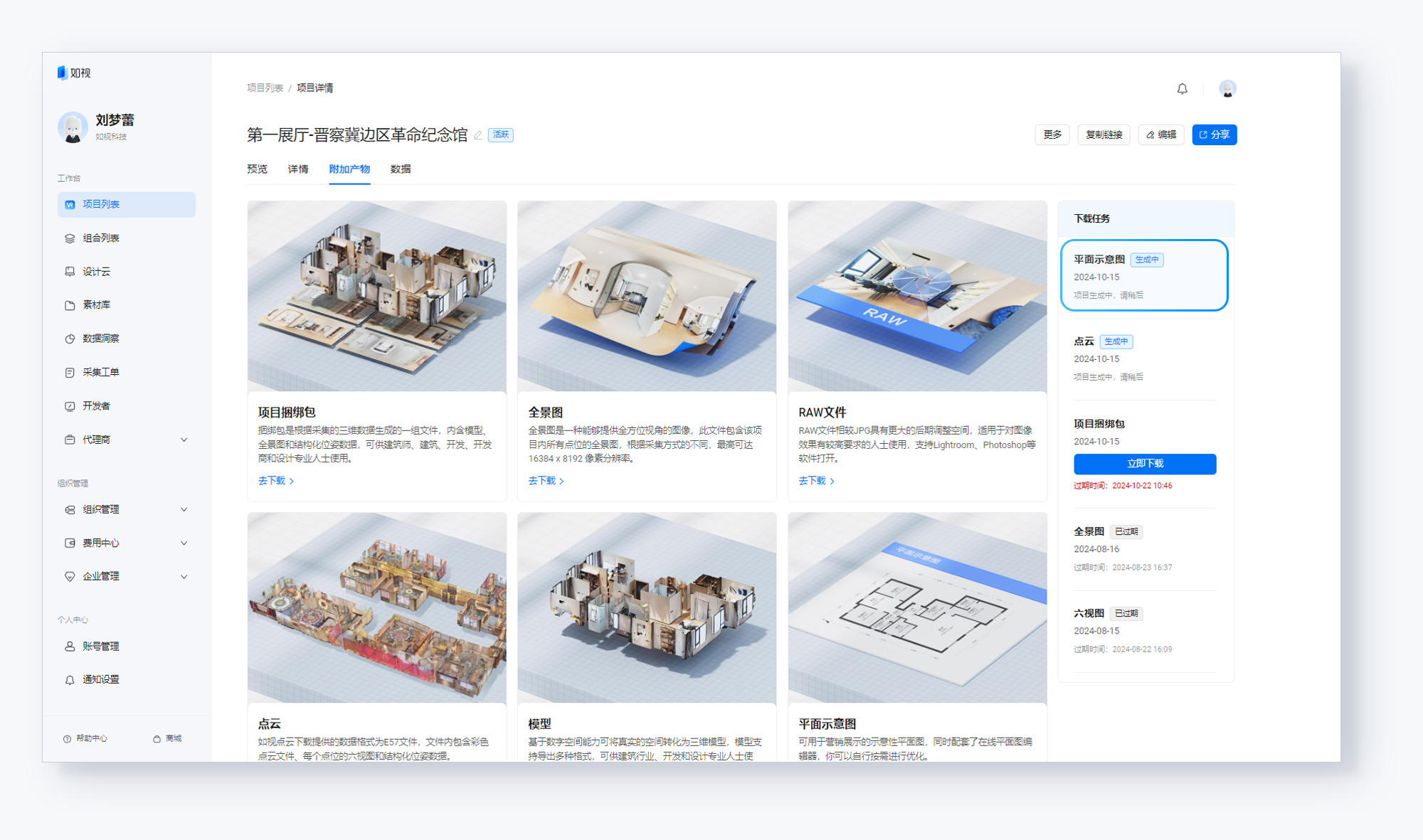Open the 平面示意图 floor plan image

917,607
